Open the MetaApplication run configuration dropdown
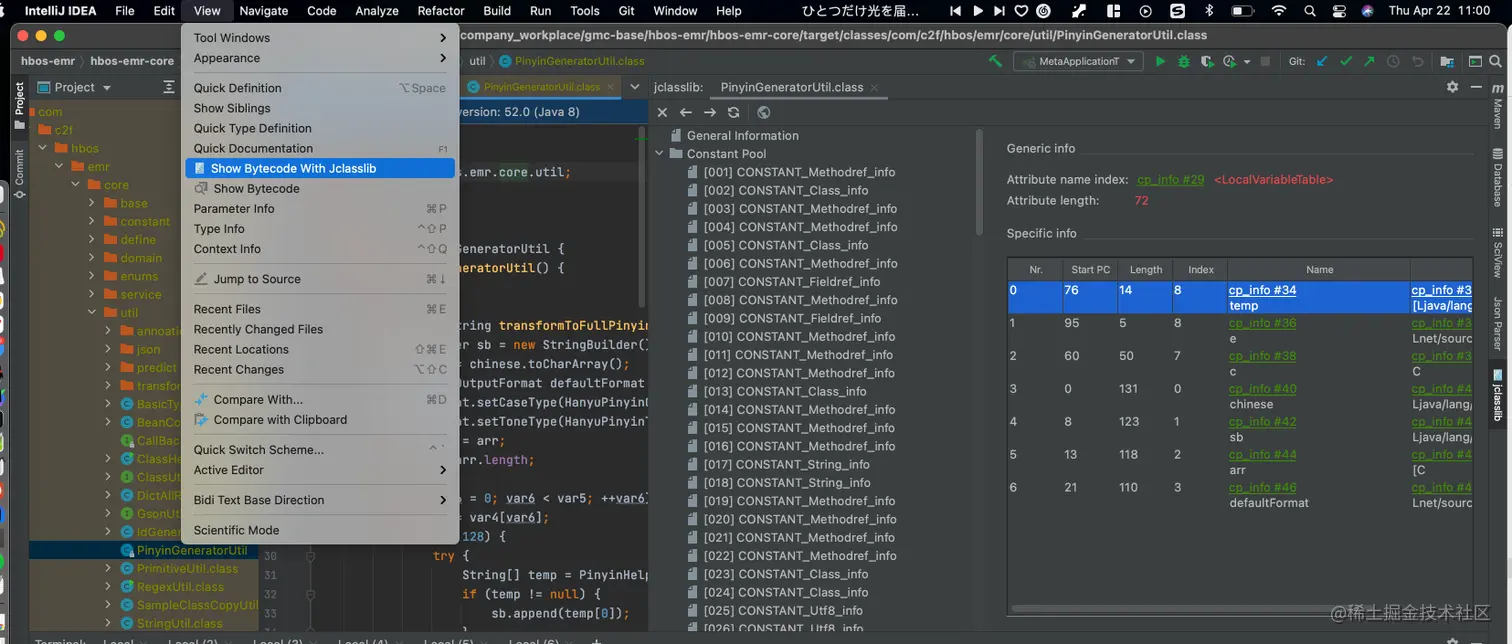The image size is (1512, 644). click(x=1077, y=61)
